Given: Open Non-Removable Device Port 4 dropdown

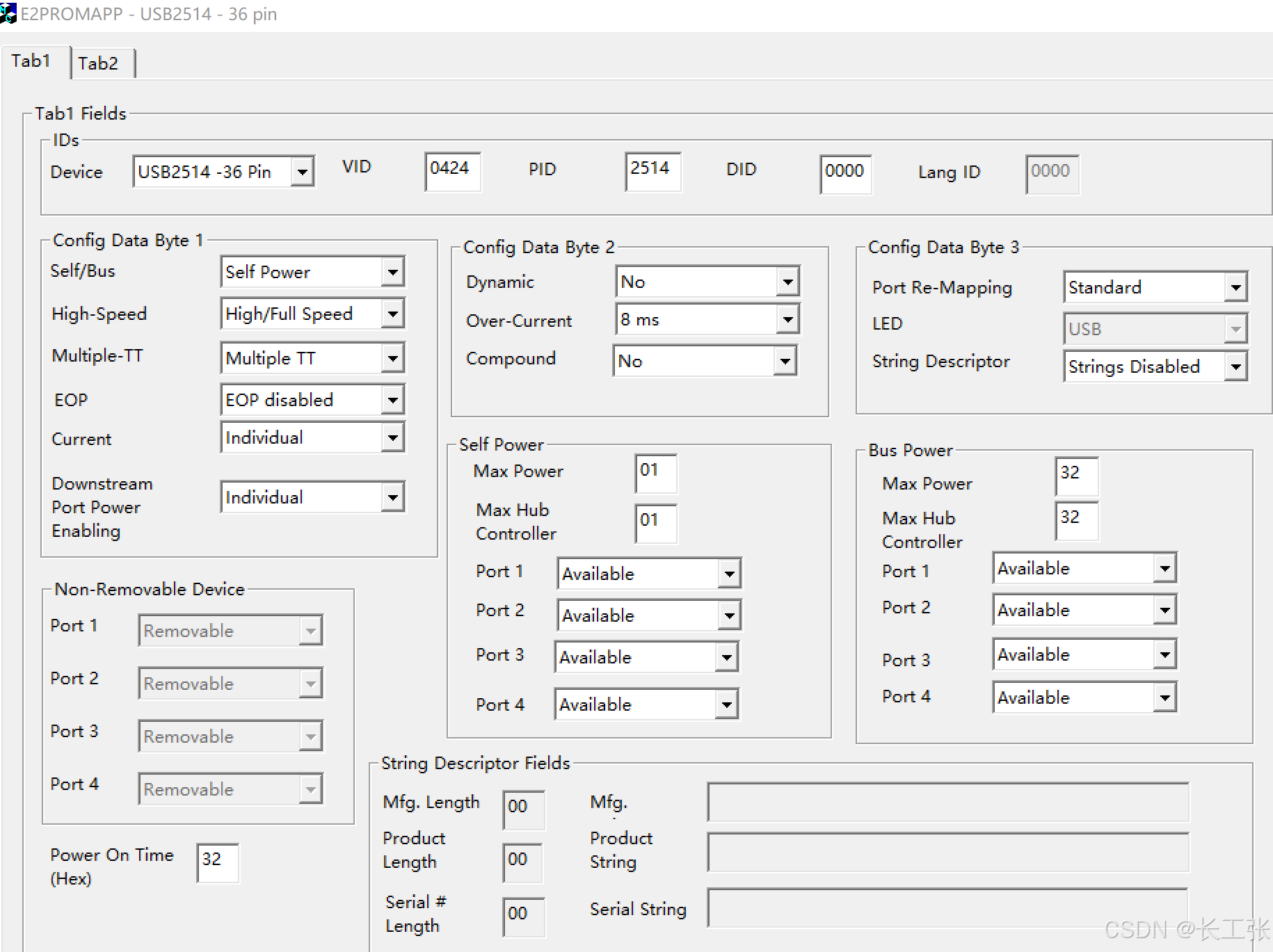Looking at the screenshot, I should click(x=230, y=789).
